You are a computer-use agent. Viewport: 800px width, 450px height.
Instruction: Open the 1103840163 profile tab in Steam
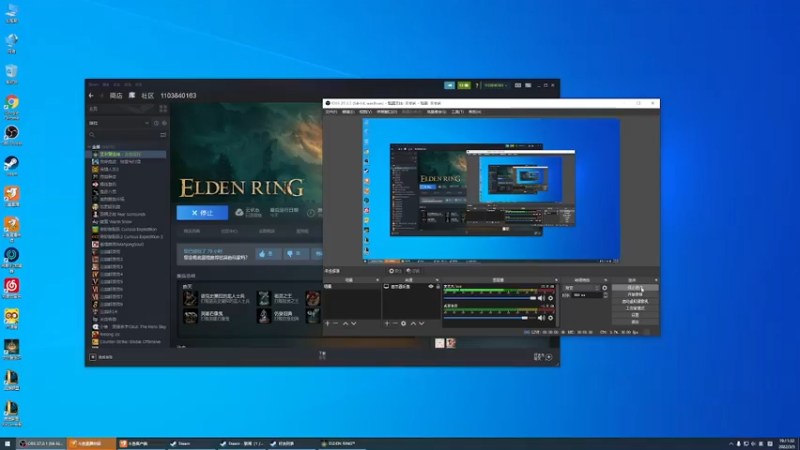click(178, 96)
